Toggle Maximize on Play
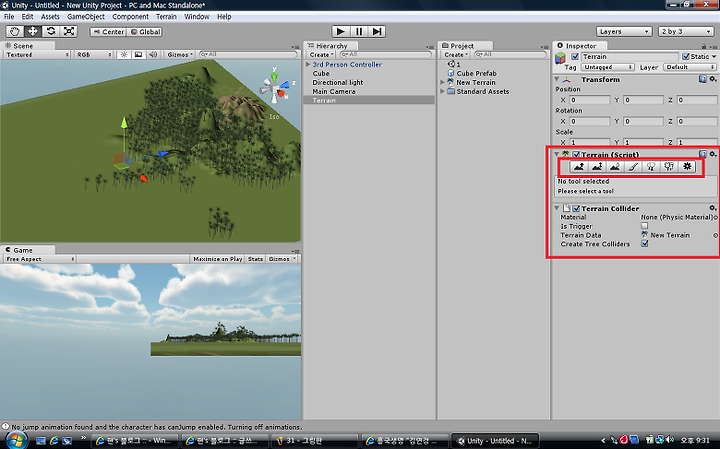The image size is (720, 449). click(218, 259)
